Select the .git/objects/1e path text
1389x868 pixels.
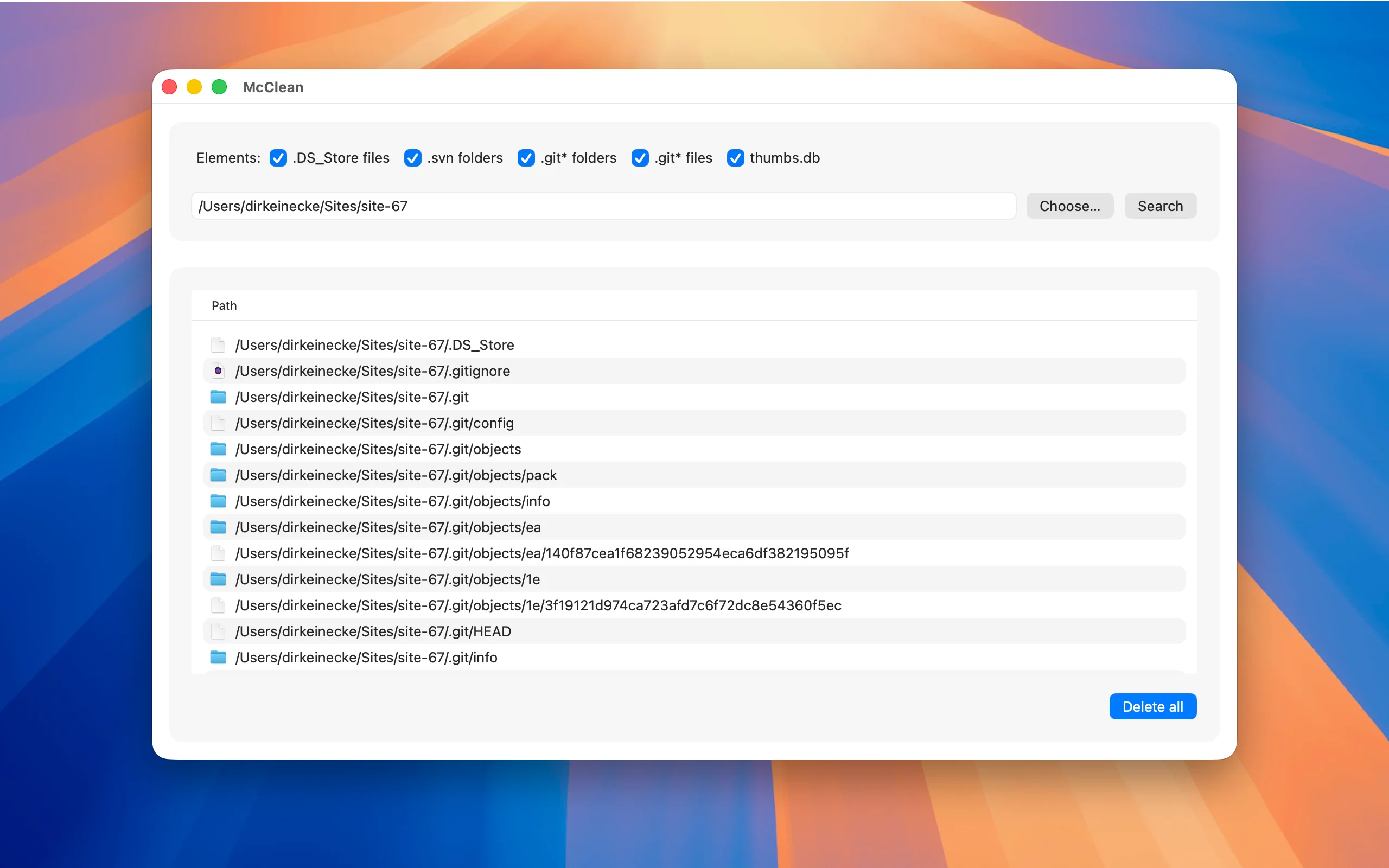(x=388, y=579)
